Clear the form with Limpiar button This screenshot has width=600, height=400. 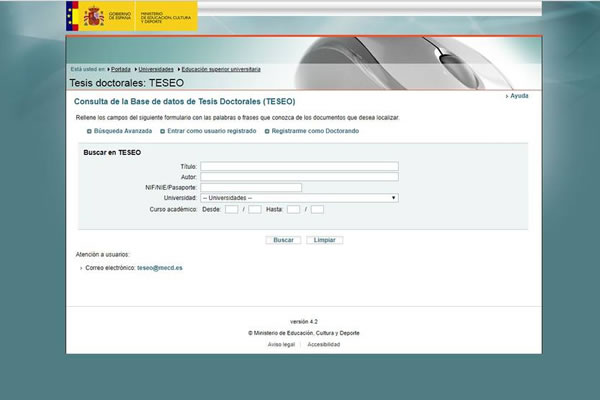[x=324, y=240]
